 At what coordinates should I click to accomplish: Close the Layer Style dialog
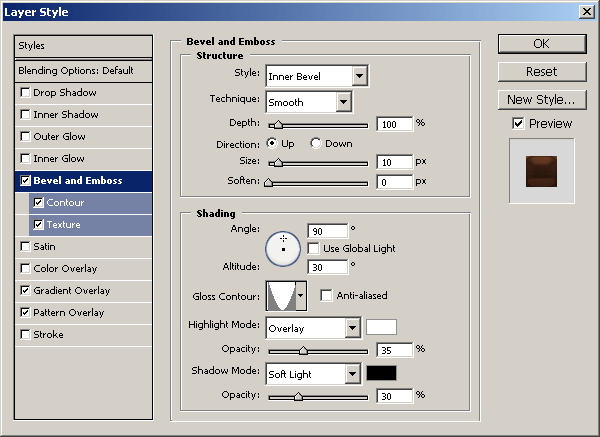[x=587, y=11]
